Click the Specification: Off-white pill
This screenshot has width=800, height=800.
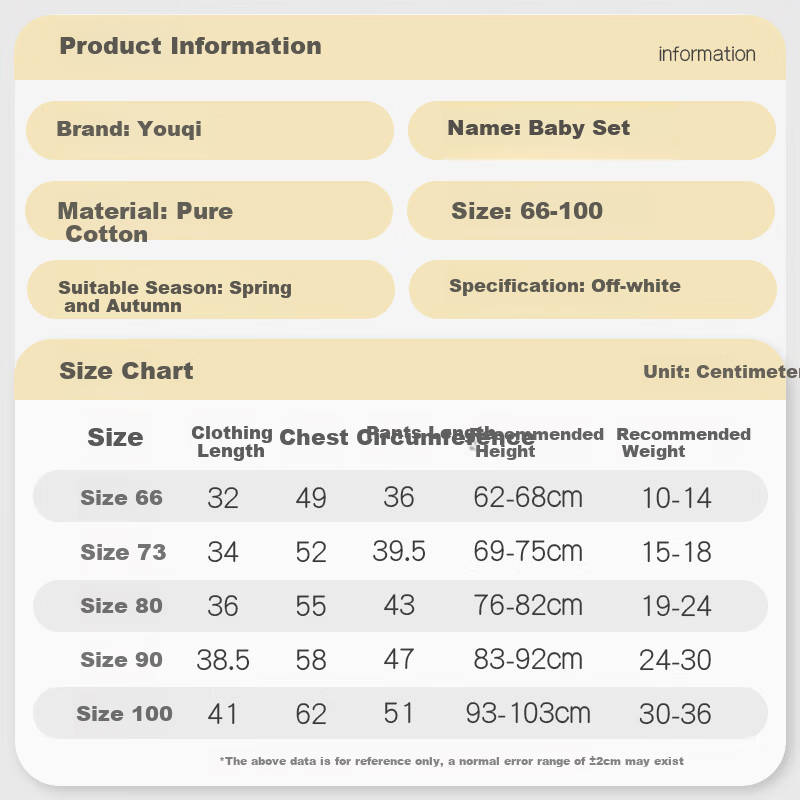[593, 289]
